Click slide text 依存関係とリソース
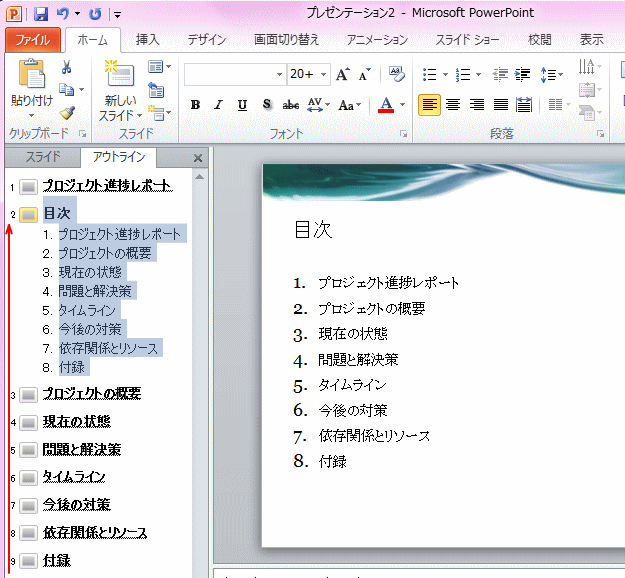The image size is (625, 578). click(x=374, y=436)
